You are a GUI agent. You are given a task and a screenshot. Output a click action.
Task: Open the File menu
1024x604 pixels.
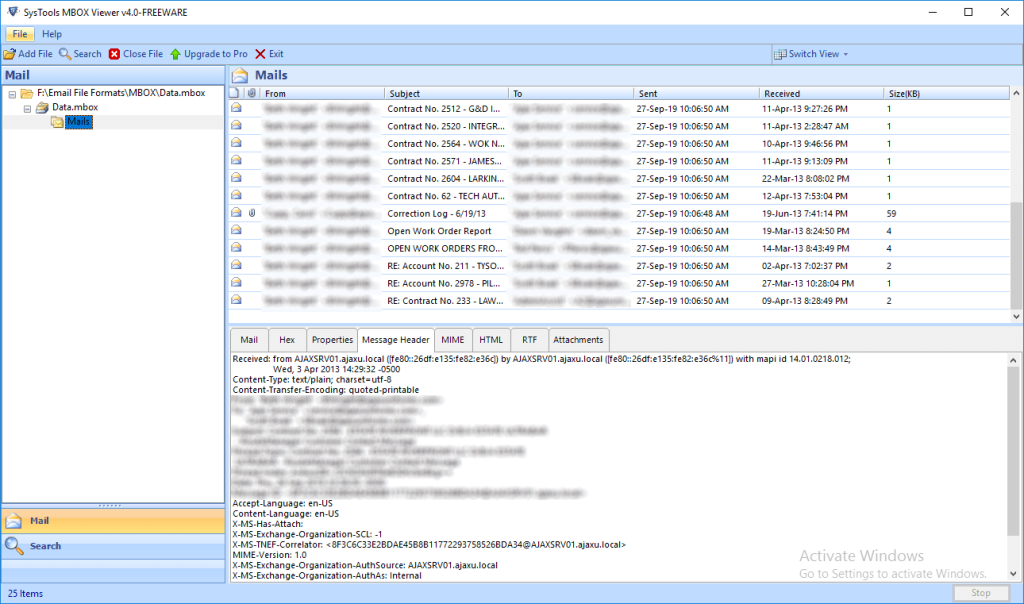point(20,34)
